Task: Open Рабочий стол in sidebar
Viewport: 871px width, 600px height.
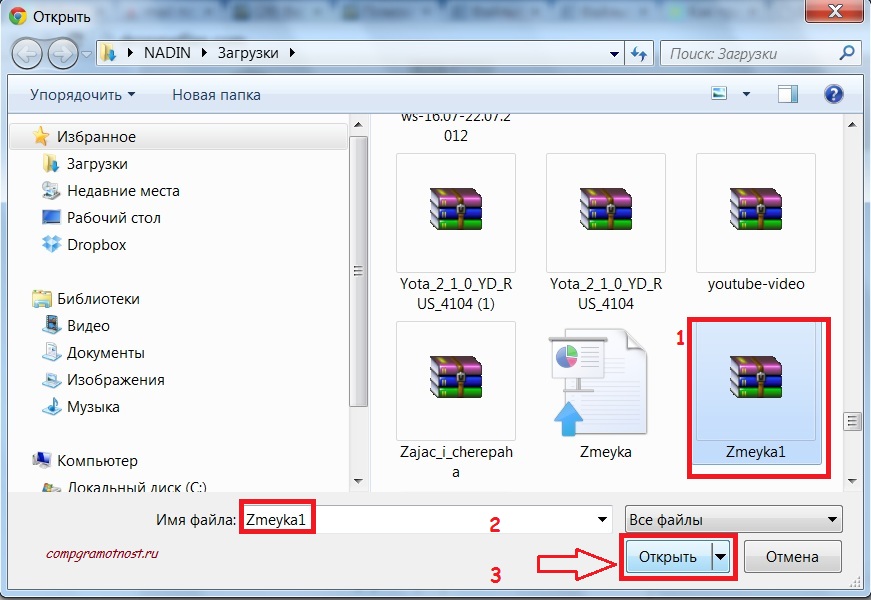Action: 114,217
